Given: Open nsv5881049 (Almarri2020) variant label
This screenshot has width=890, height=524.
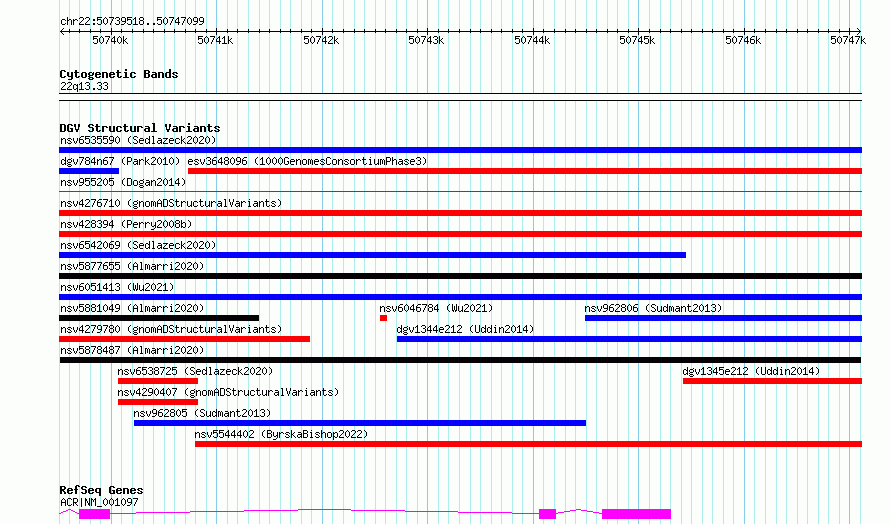Looking at the screenshot, I should 132,308.
